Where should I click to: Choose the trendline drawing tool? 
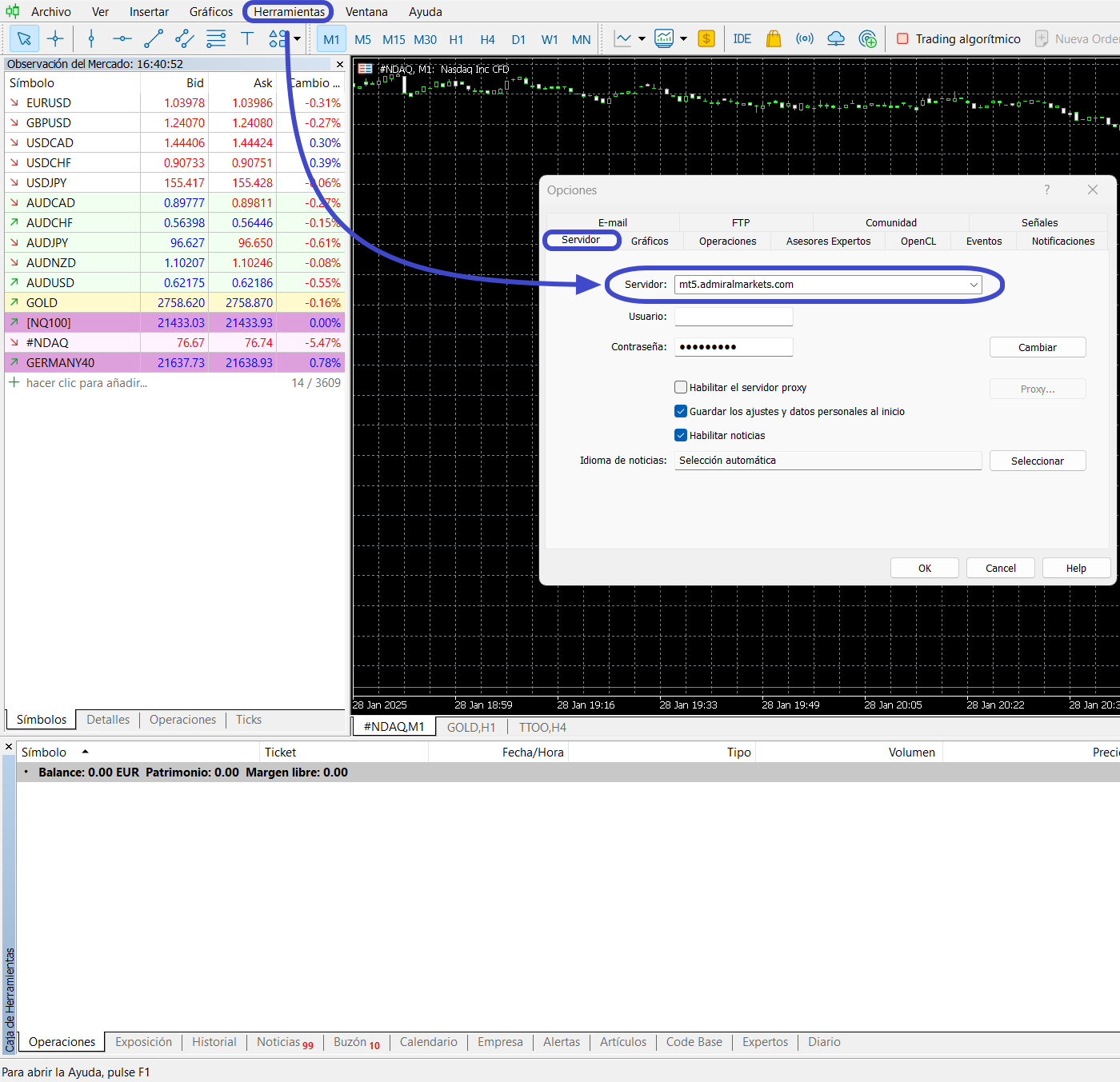pos(153,38)
